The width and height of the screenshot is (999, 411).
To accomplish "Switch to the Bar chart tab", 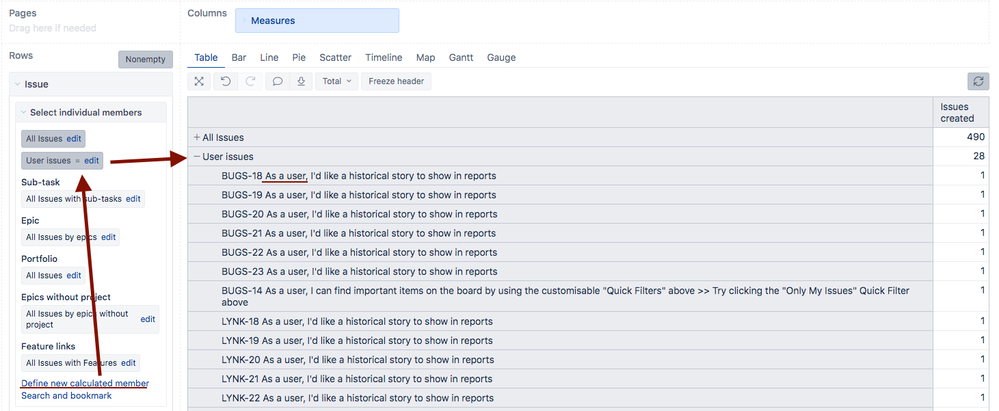I will (x=239, y=57).
